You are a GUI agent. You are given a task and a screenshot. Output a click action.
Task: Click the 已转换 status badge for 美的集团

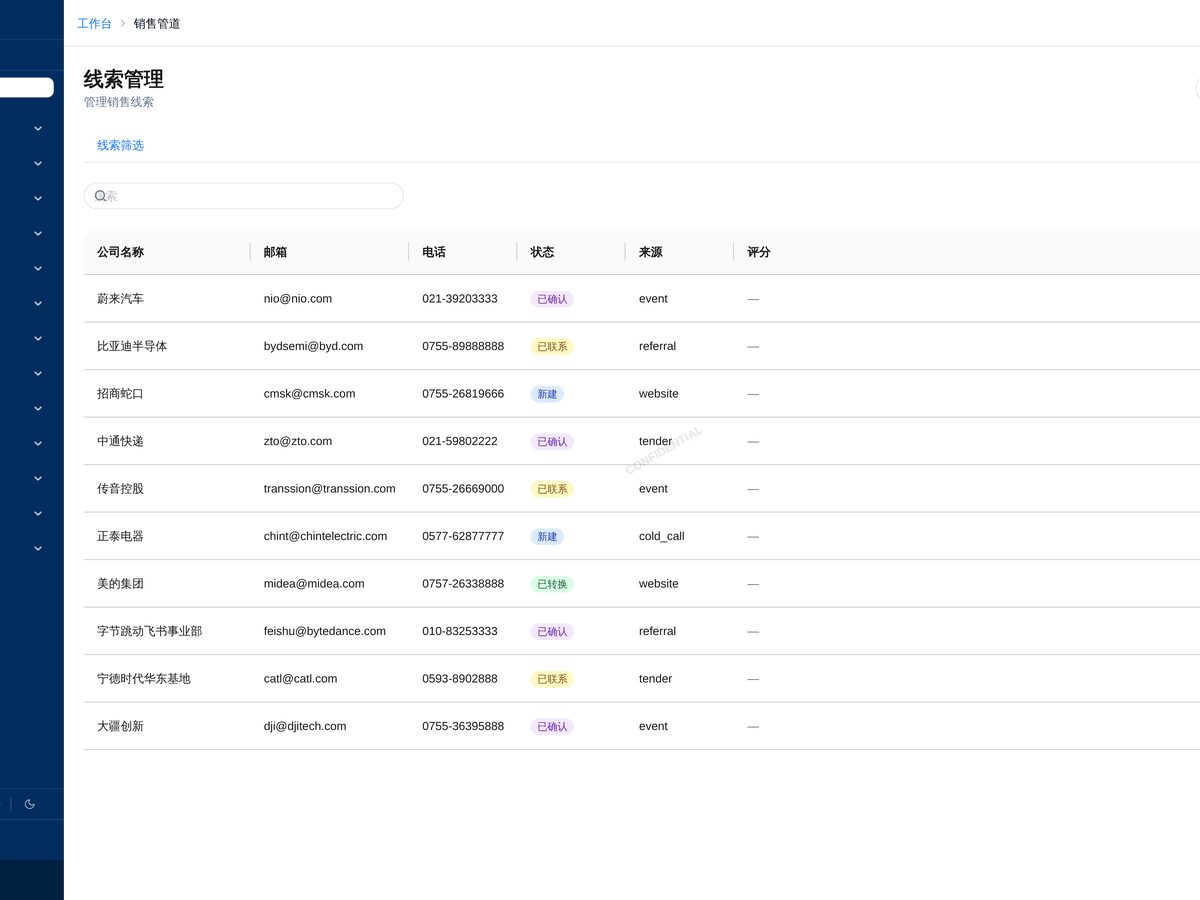point(552,584)
